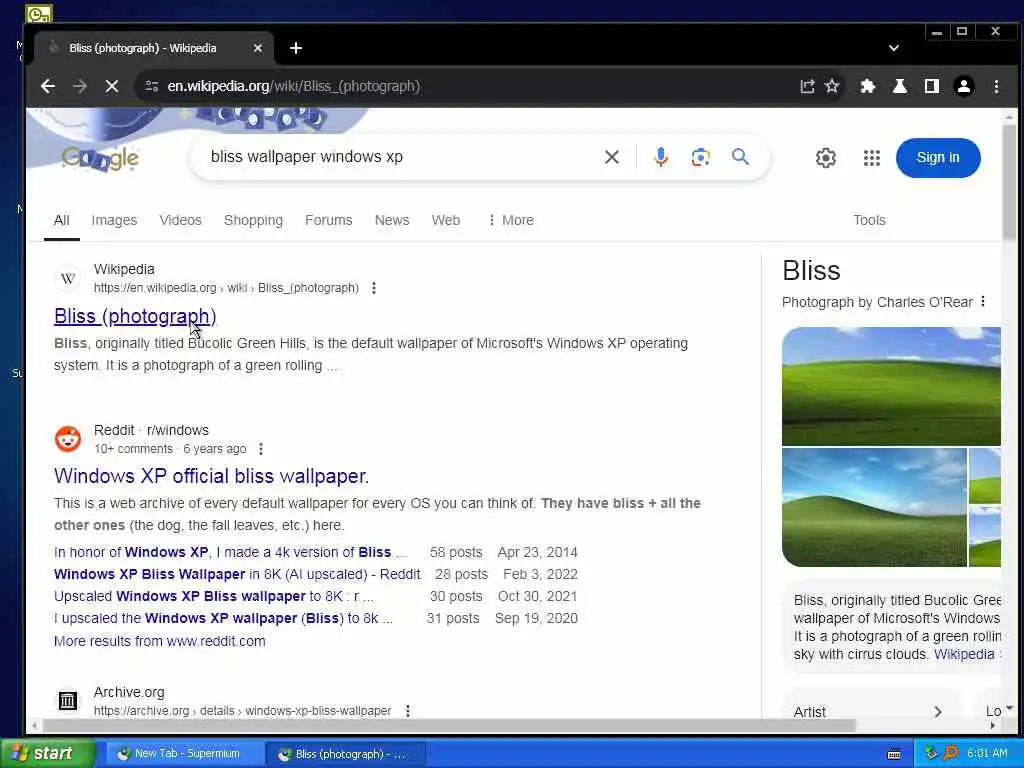The width and height of the screenshot is (1024, 768).
Task: Stop loading the page
Action: pyautogui.click(x=112, y=86)
